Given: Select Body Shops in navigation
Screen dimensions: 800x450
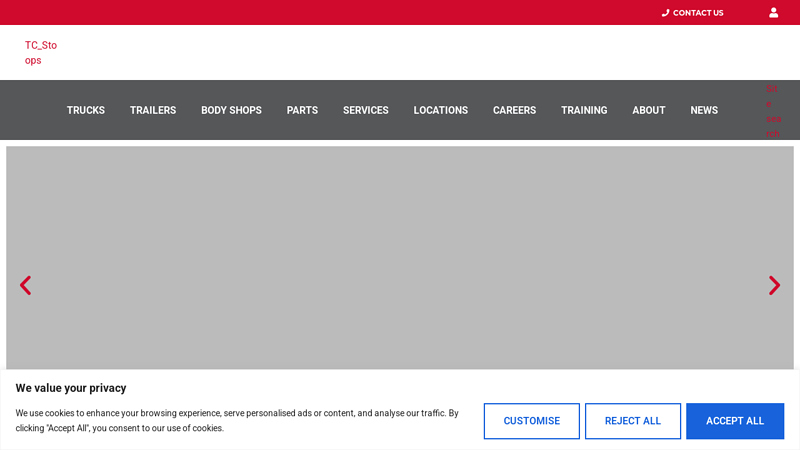Looking at the screenshot, I should 231,111.
